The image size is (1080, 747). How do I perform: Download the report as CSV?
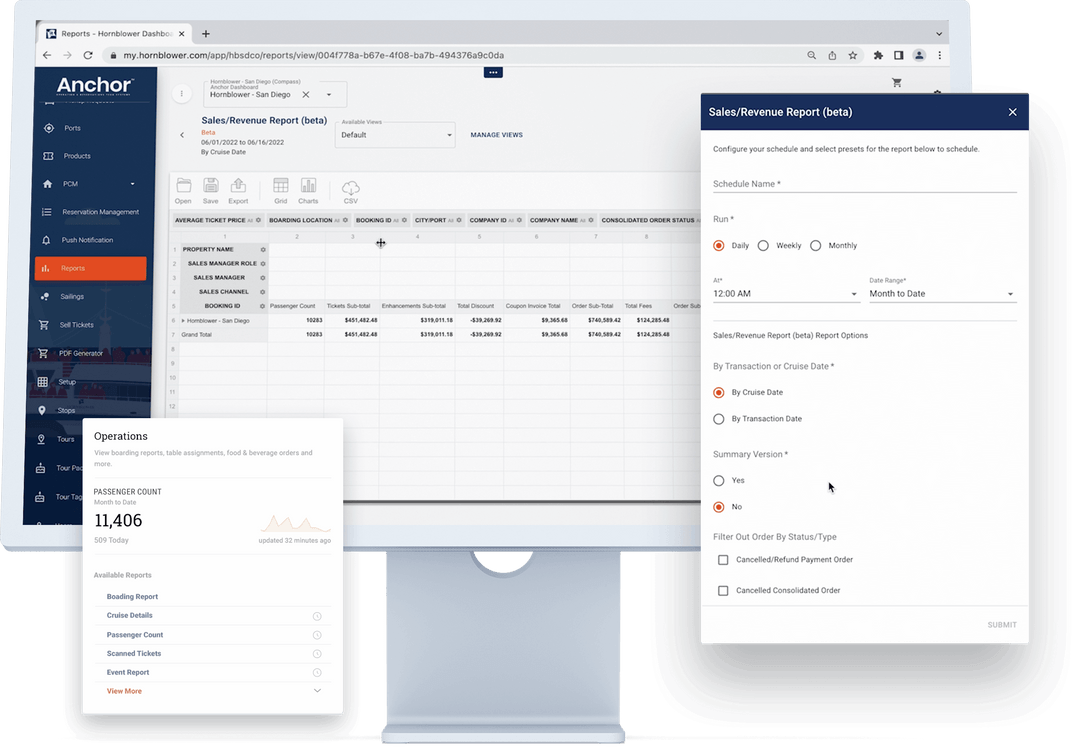350,189
